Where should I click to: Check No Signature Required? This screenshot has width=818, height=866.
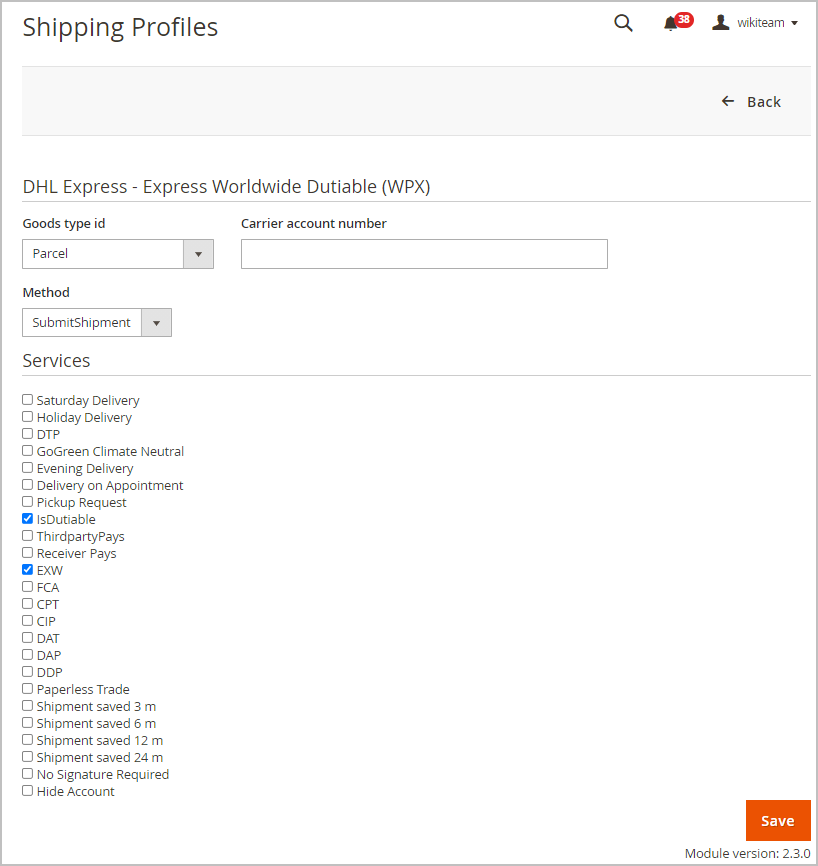point(27,773)
